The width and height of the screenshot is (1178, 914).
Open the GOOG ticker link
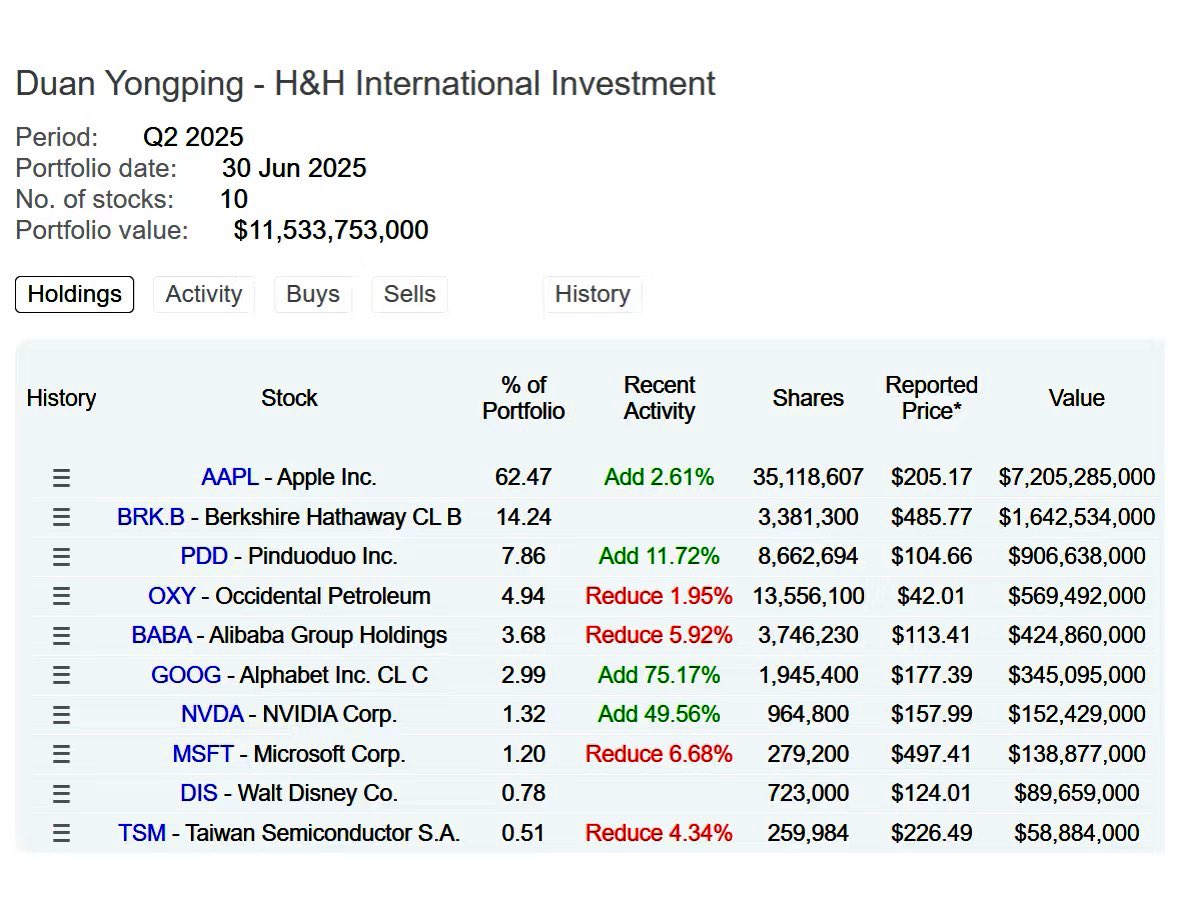(x=186, y=674)
